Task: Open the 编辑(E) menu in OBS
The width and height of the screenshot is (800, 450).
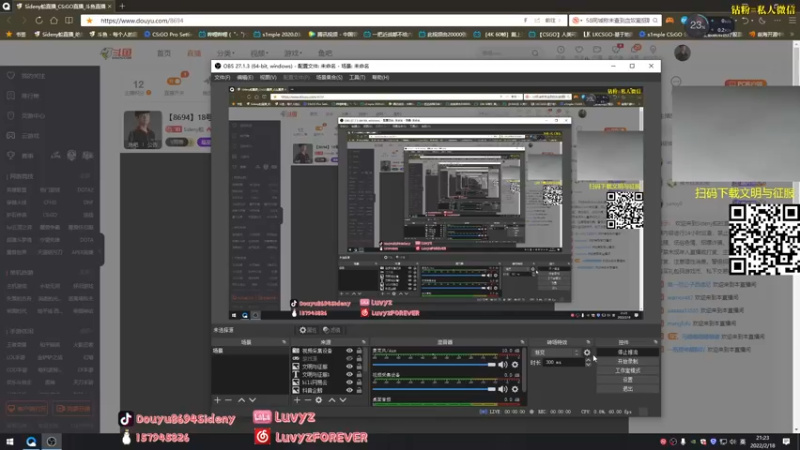Action: click(x=245, y=78)
